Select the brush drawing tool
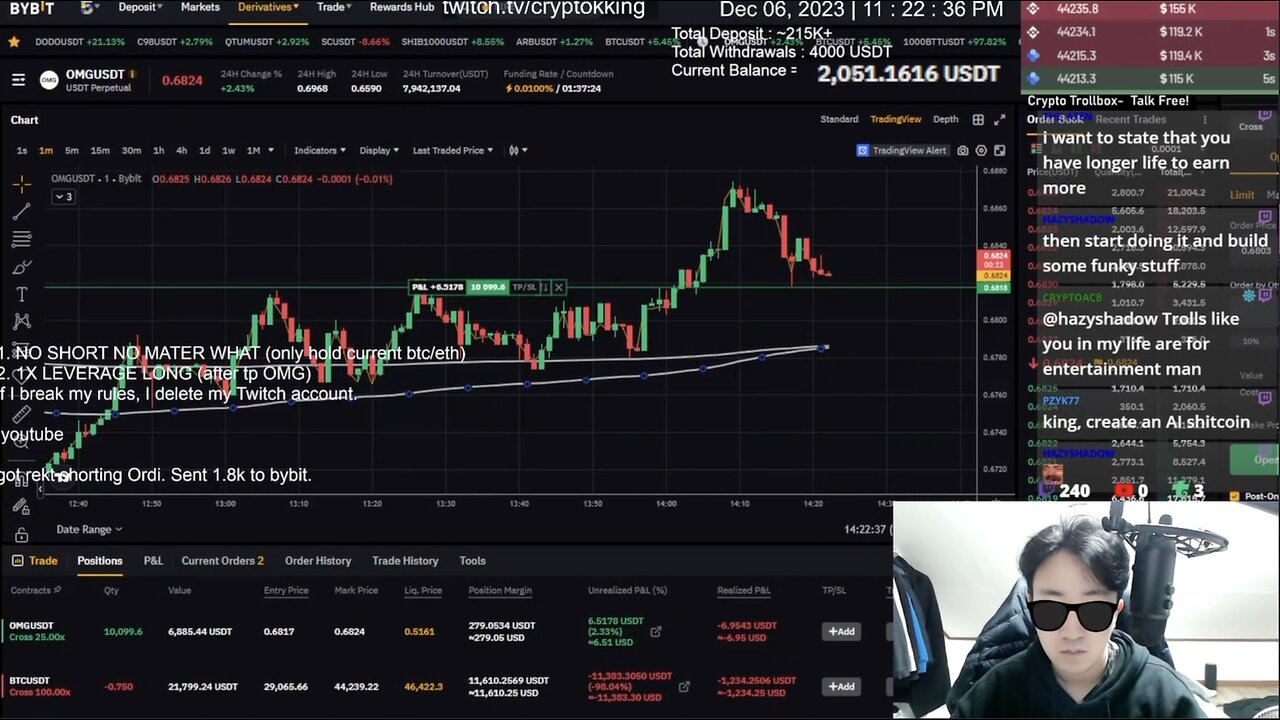 21,267
